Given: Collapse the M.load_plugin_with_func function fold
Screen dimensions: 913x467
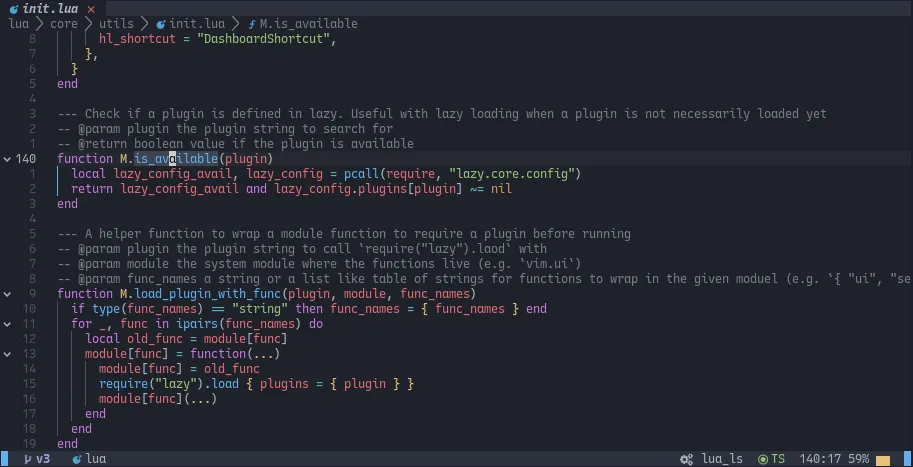Looking at the screenshot, I should point(7,294).
